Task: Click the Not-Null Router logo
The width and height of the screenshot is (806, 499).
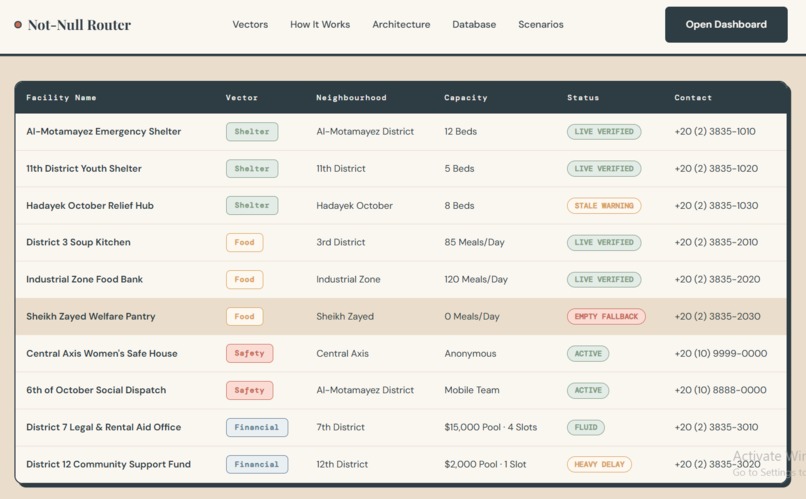Action: coord(72,25)
